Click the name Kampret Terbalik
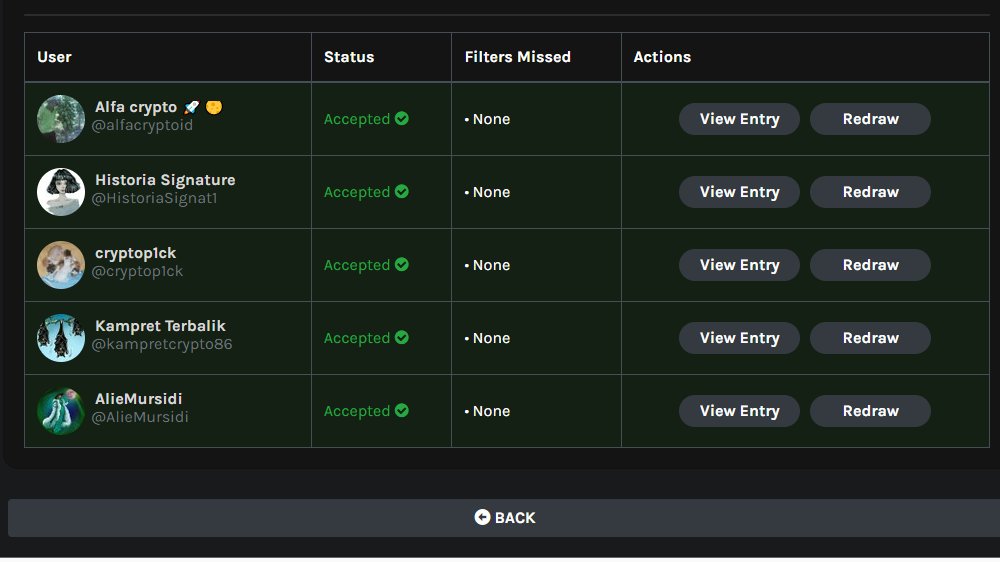1000x562 pixels. pos(160,326)
